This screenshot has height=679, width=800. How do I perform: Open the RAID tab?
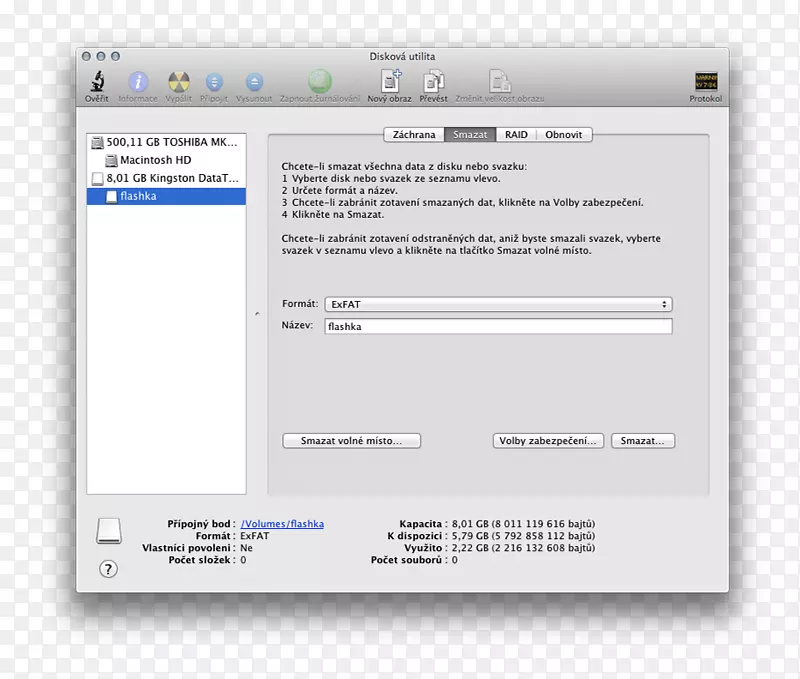click(x=517, y=134)
